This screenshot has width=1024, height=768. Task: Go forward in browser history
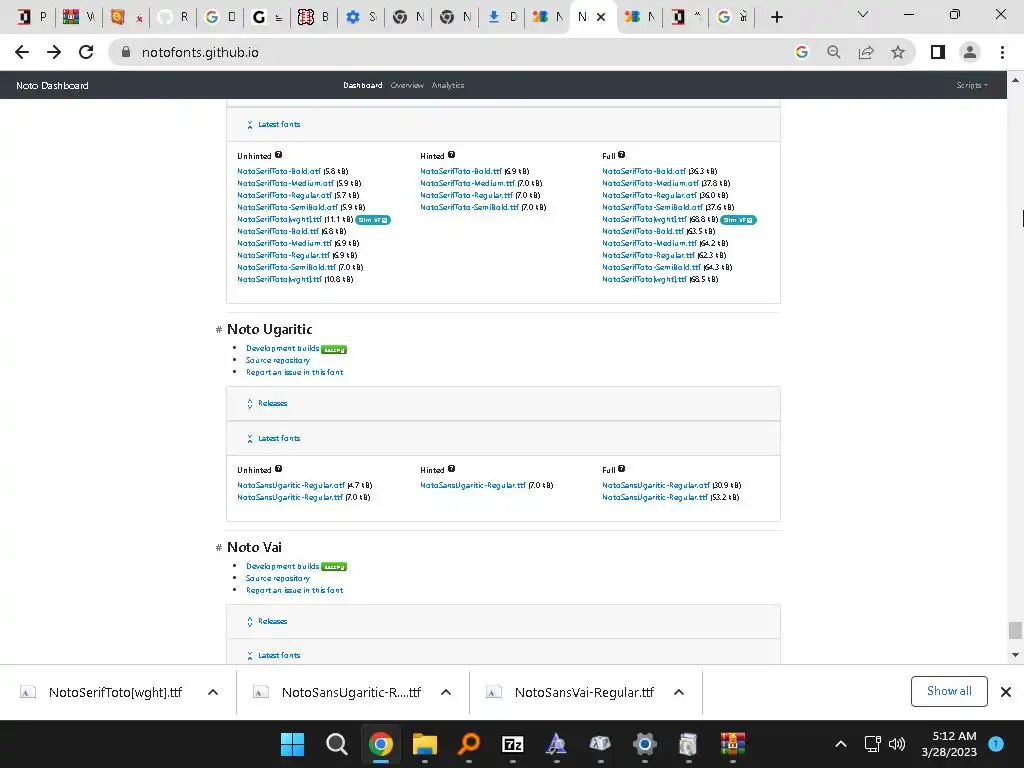coord(54,52)
